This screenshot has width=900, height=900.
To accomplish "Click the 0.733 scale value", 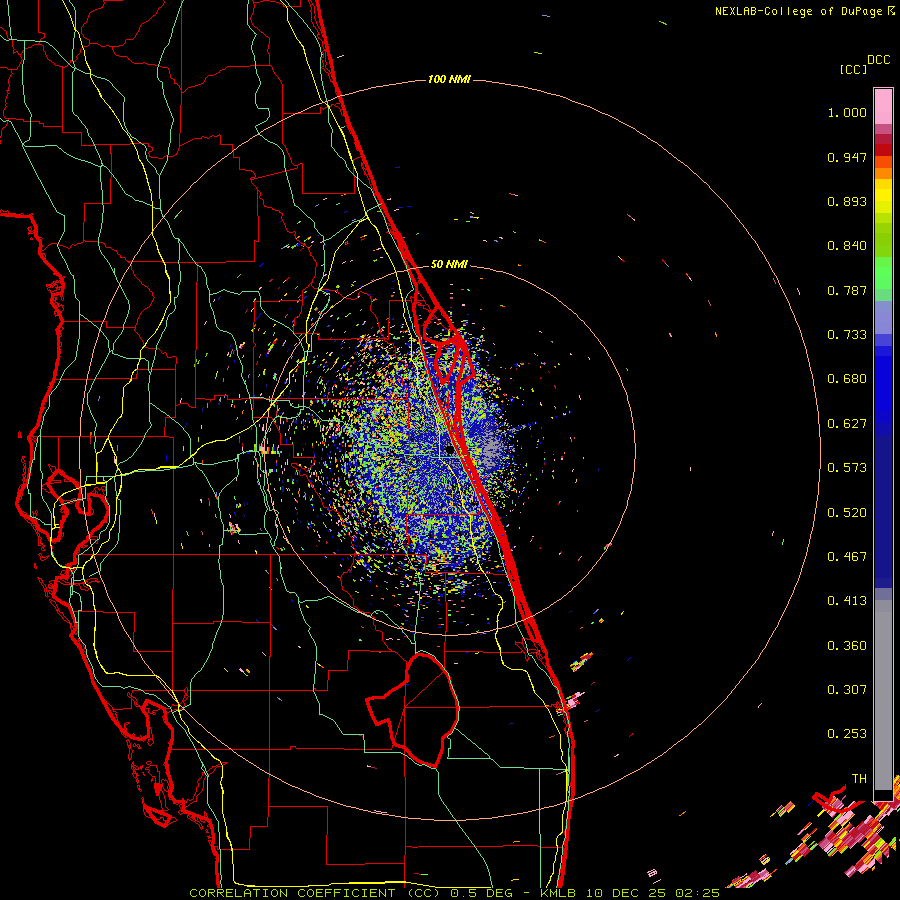I will (x=847, y=335).
